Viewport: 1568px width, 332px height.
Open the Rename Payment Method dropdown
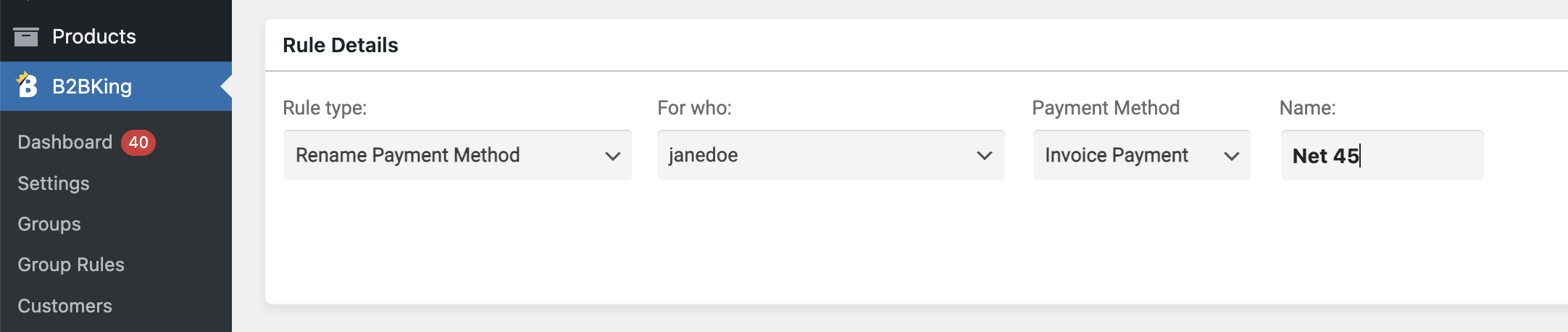(458, 155)
